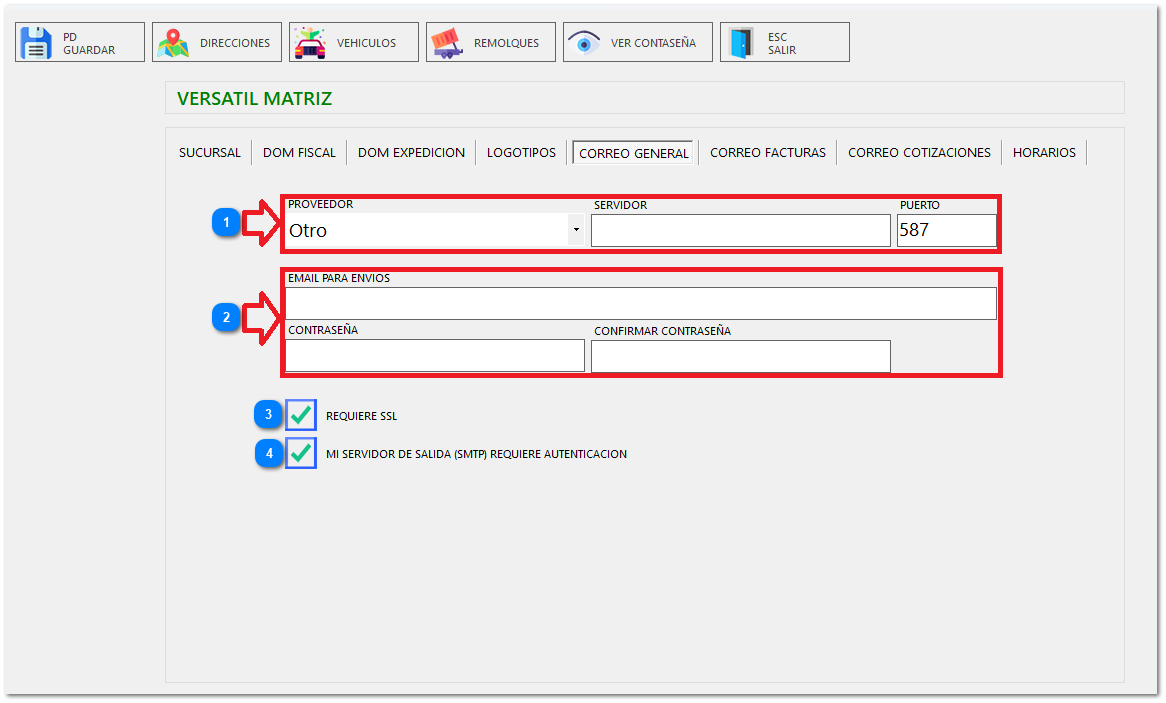Select the Correo Facturas tab
This screenshot has height=703, width=1166.
point(768,153)
